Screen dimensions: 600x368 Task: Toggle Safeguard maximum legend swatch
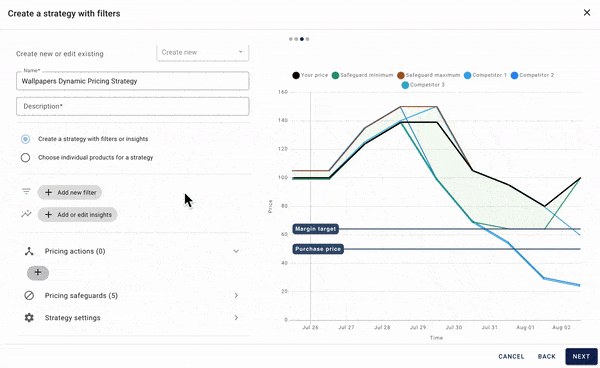pos(401,75)
